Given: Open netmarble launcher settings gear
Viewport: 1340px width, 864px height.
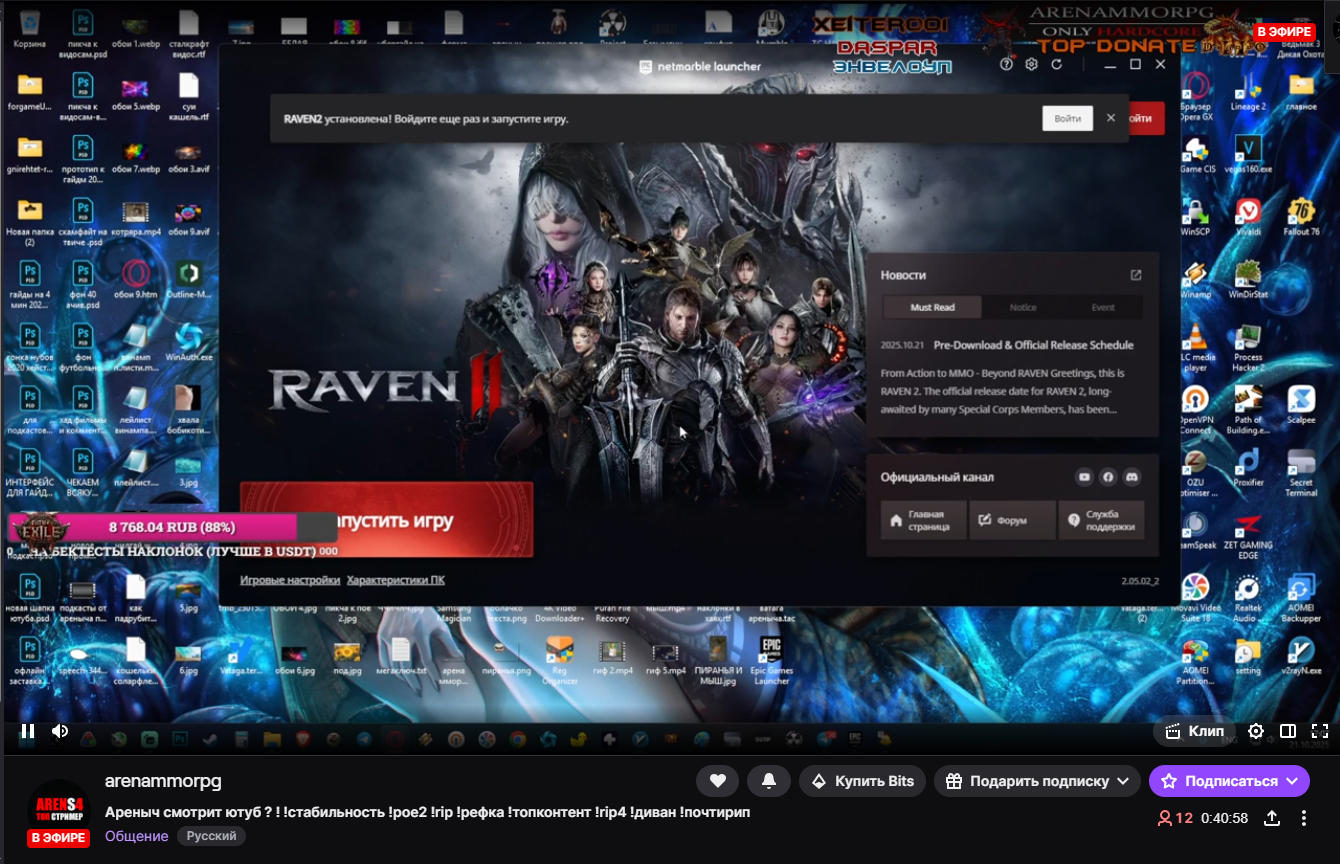Looking at the screenshot, I should point(1032,64).
